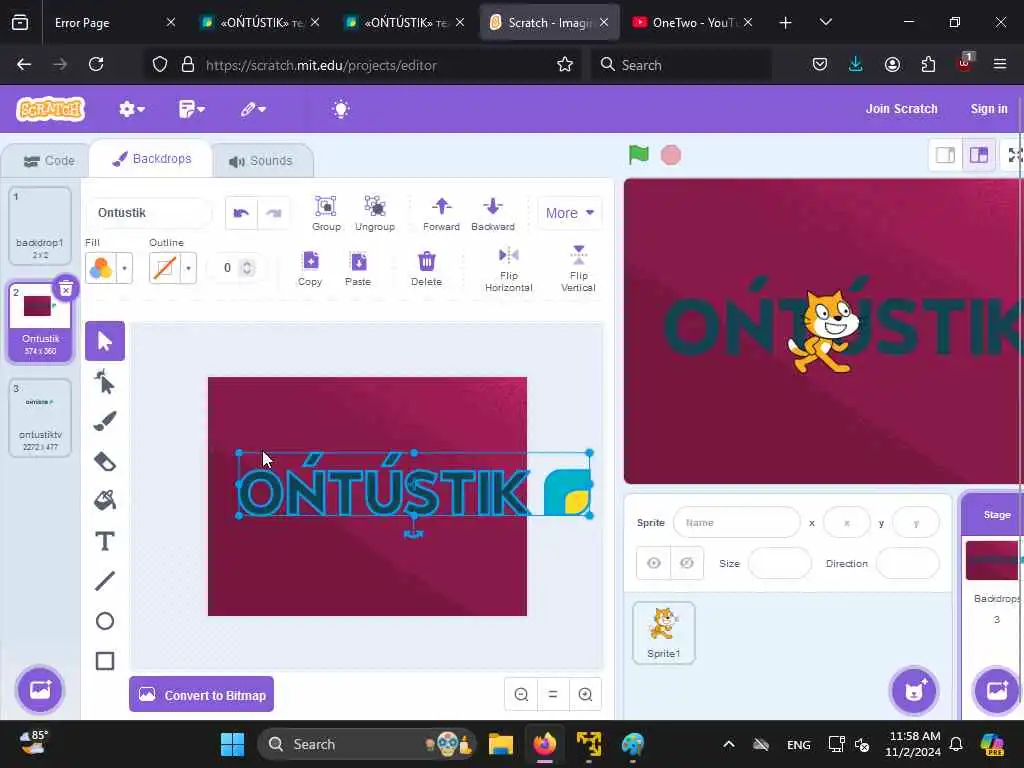This screenshot has width=1024, height=768.
Task: Switch to large stage layout
Action: pyautogui.click(x=978, y=155)
